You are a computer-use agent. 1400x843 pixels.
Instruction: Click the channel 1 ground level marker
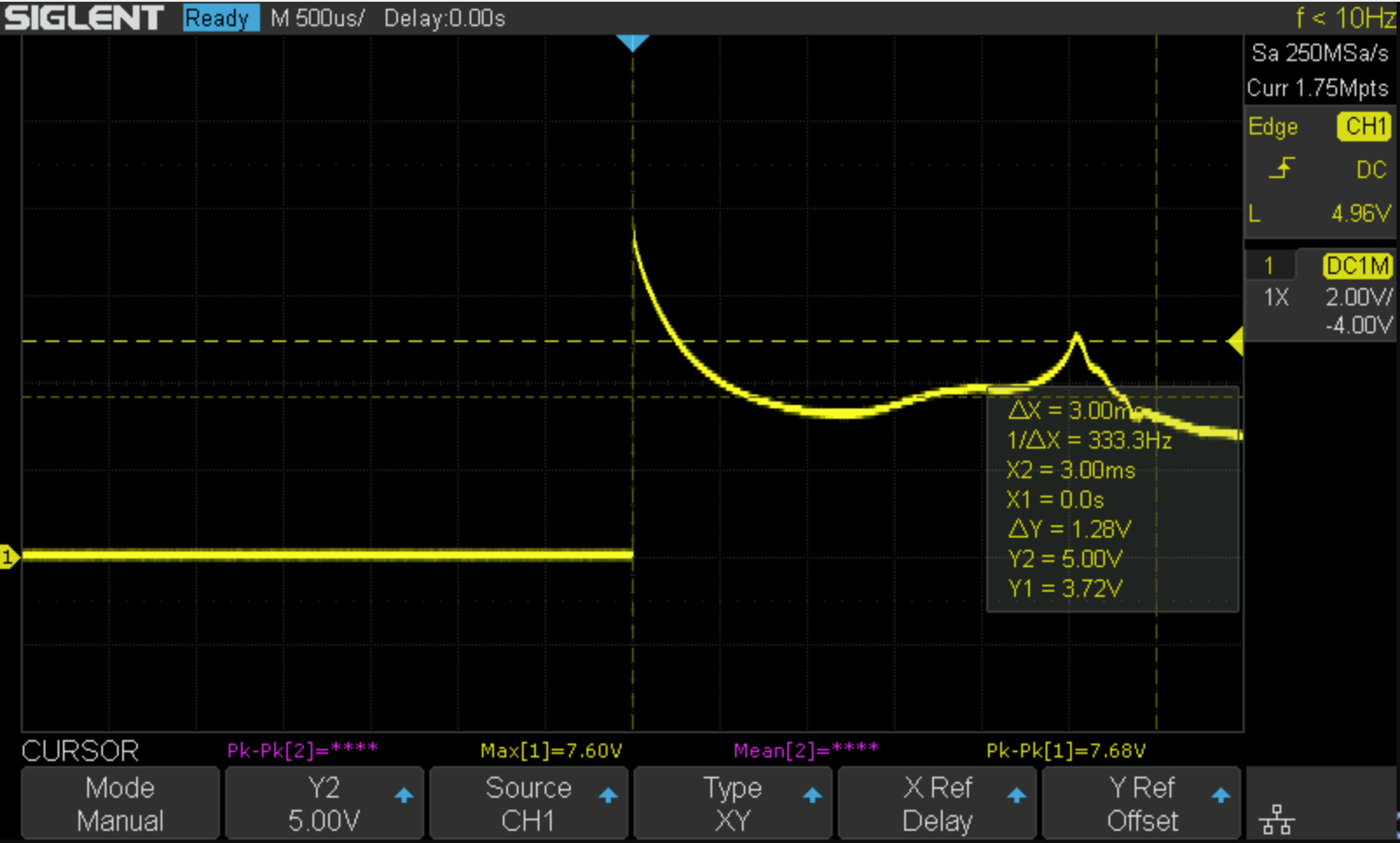pos(8,557)
